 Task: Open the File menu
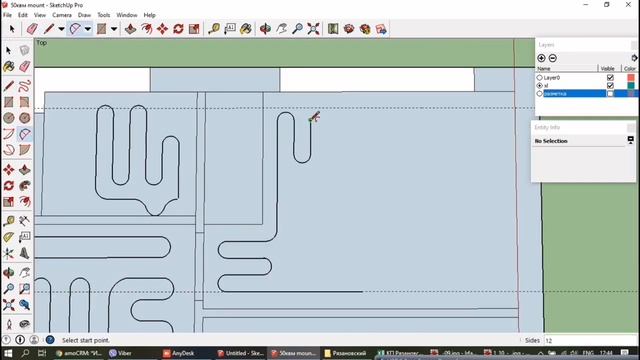[7, 15]
